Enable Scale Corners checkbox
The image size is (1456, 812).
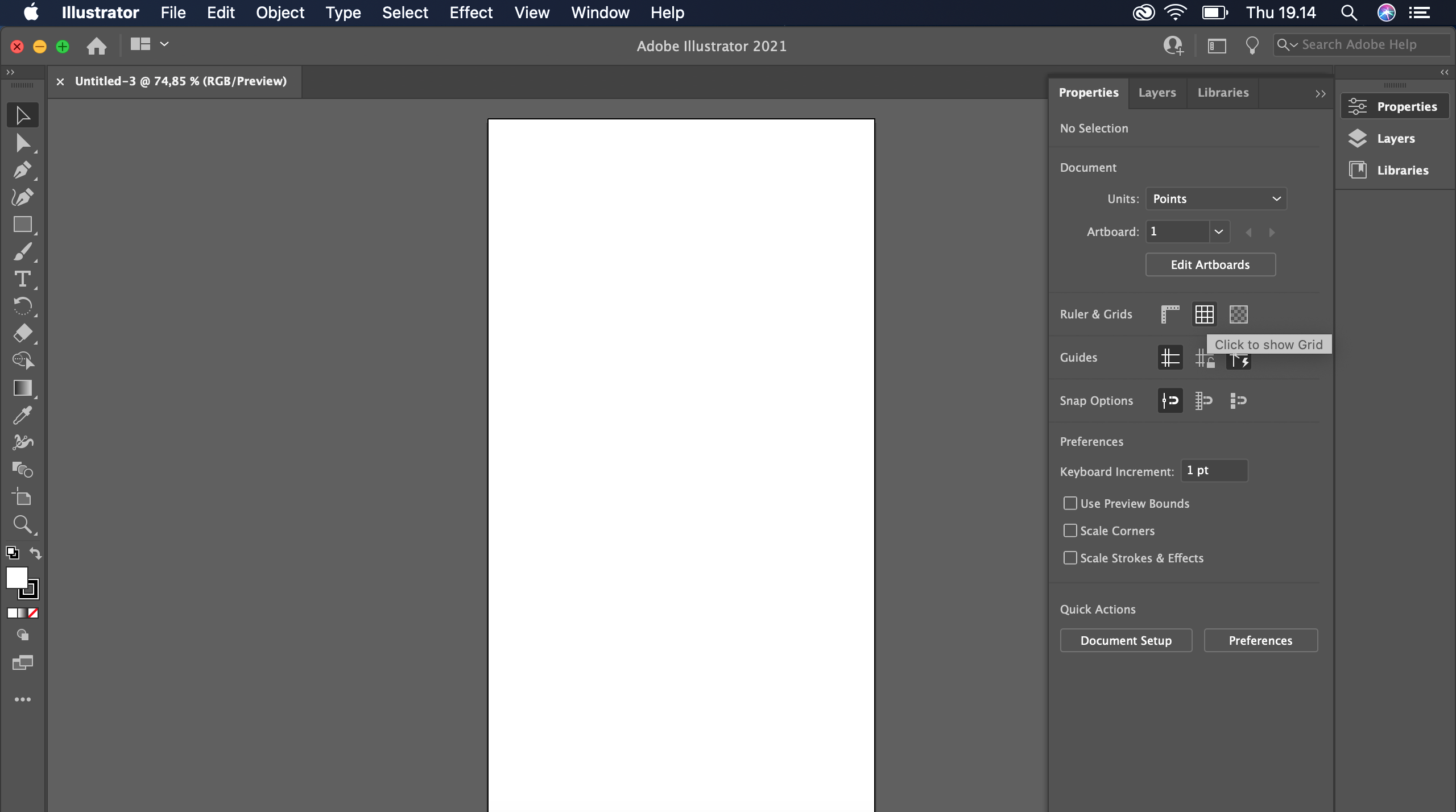(x=1070, y=531)
